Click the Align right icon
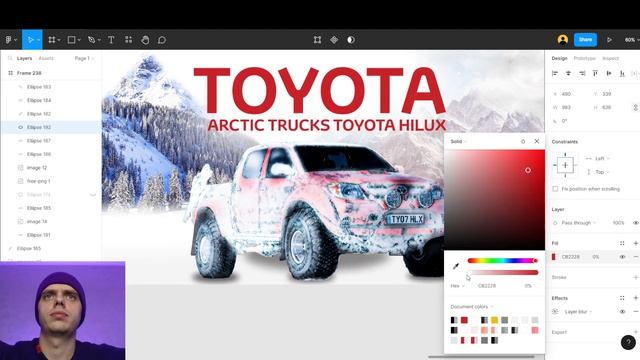Viewport: 640px width, 360px height. point(582,73)
